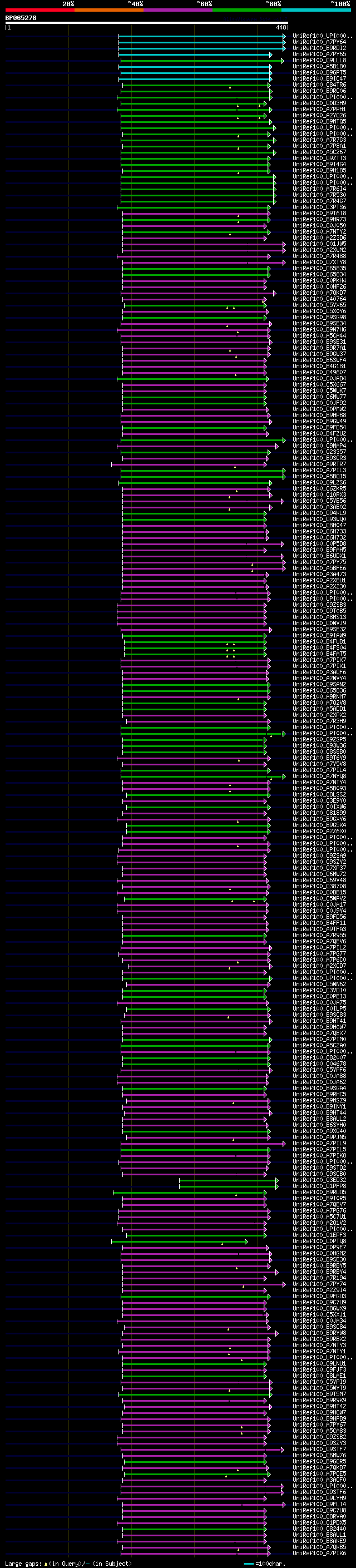Select the UniRef100_Q8RVA0 label
The height and width of the screenshot is (1568, 356).
coord(319,1516)
